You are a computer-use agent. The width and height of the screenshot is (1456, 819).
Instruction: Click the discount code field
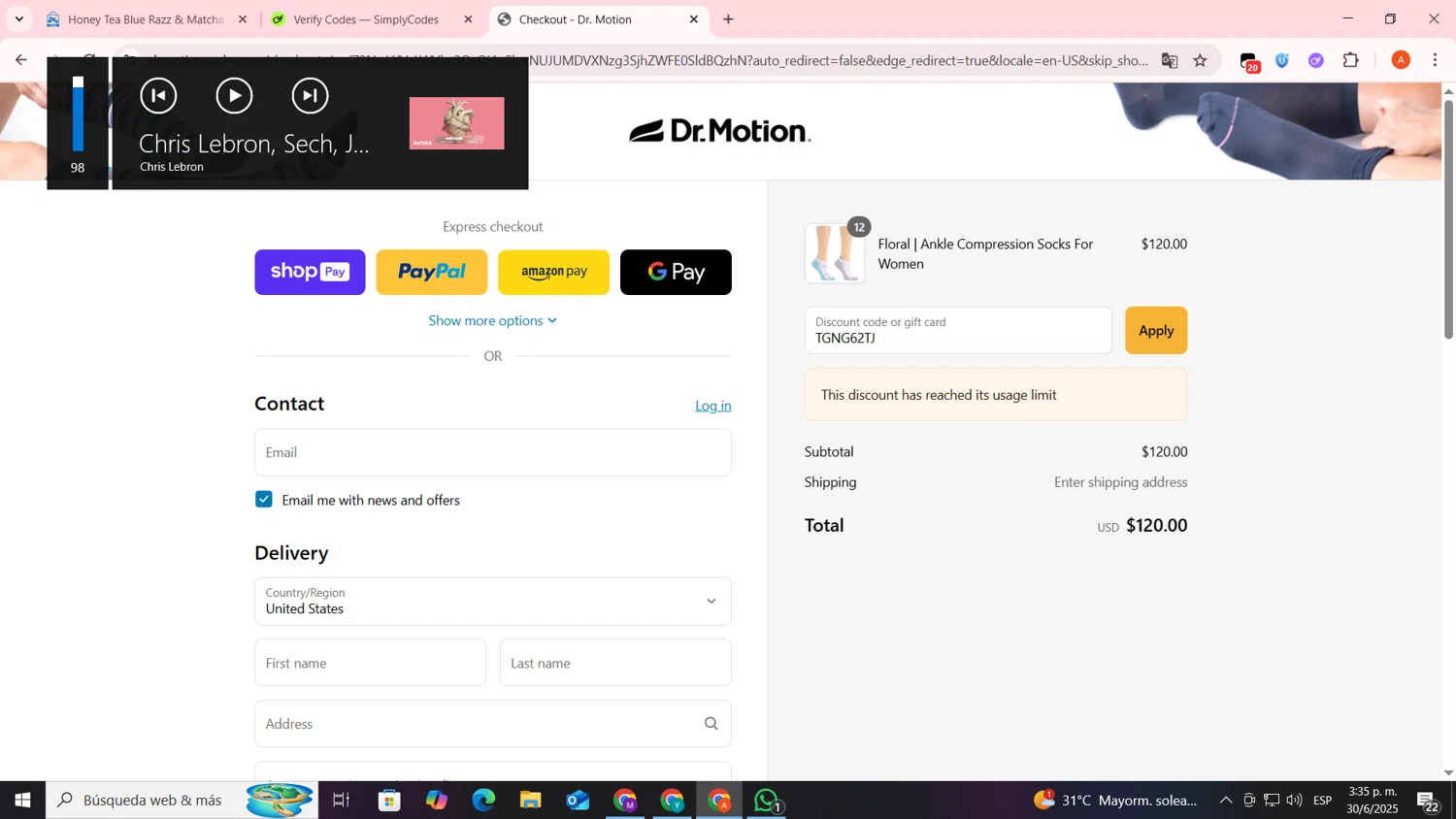pyautogui.click(x=958, y=330)
